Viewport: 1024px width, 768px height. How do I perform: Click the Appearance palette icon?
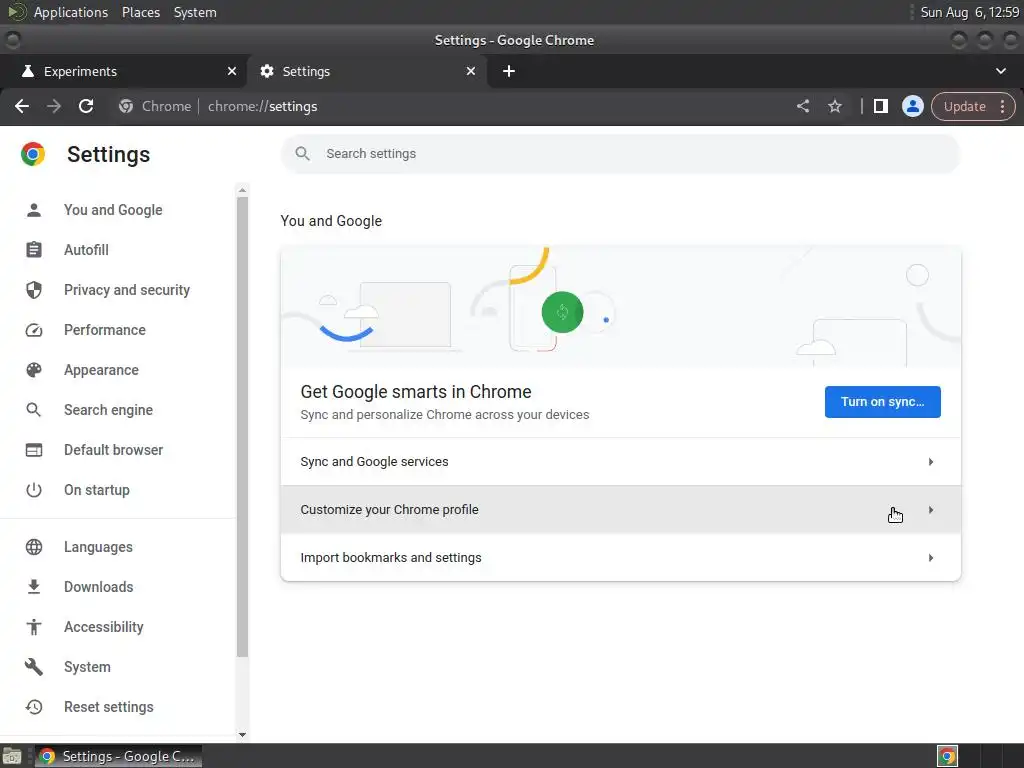click(x=34, y=370)
